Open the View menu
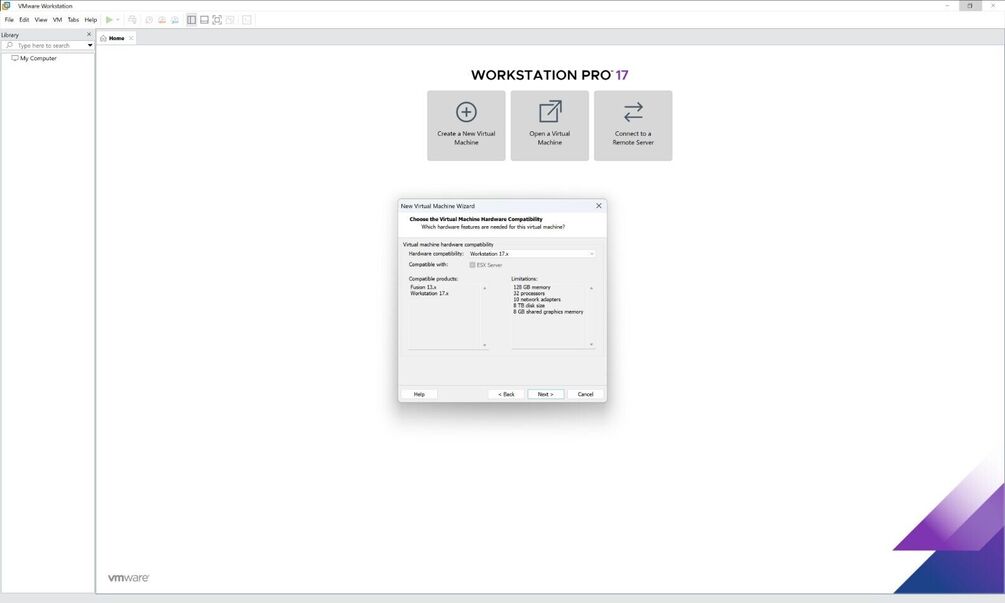This screenshot has width=1005, height=603. pyautogui.click(x=40, y=20)
